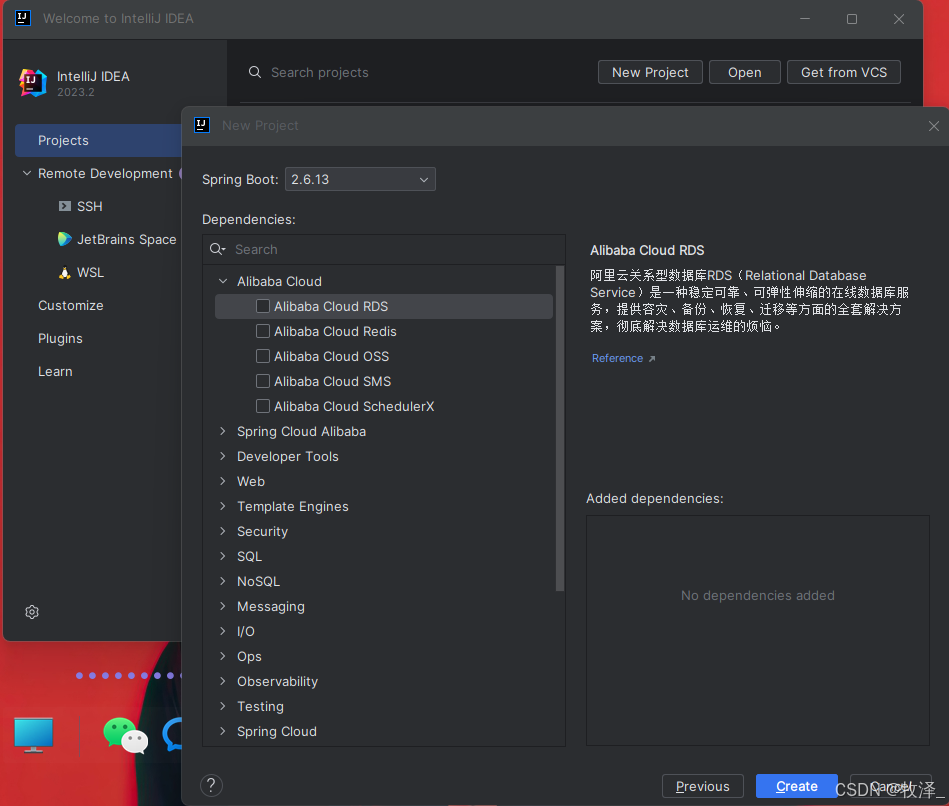Toggle the Alibaba Cloud SchedulerX checkbox
The width and height of the screenshot is (949, 806).
coord(263,407)
